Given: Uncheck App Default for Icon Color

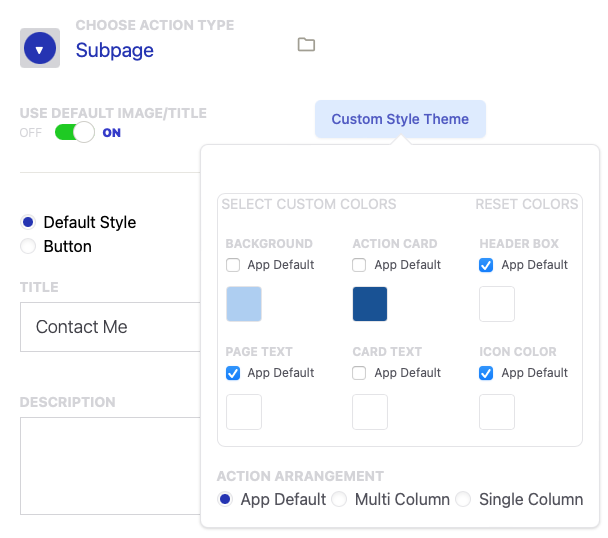Looking at the screenshot, I should [x=487, y=373].
